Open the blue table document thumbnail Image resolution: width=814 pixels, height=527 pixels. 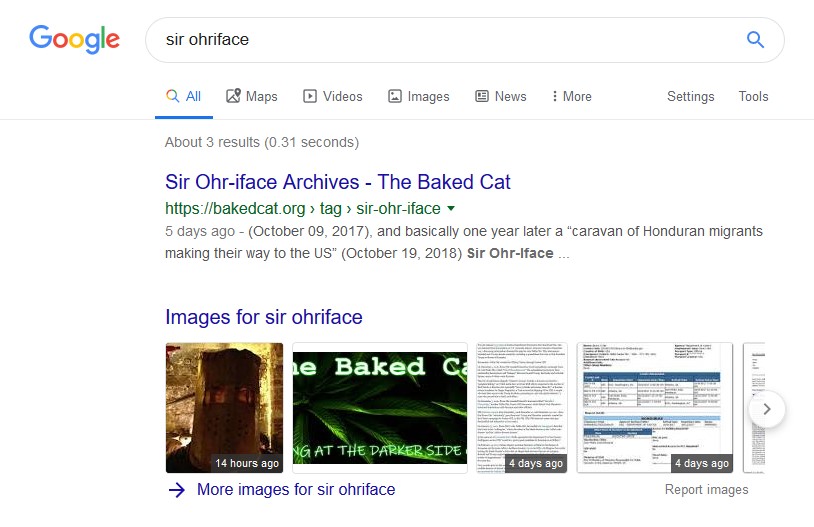655,408
